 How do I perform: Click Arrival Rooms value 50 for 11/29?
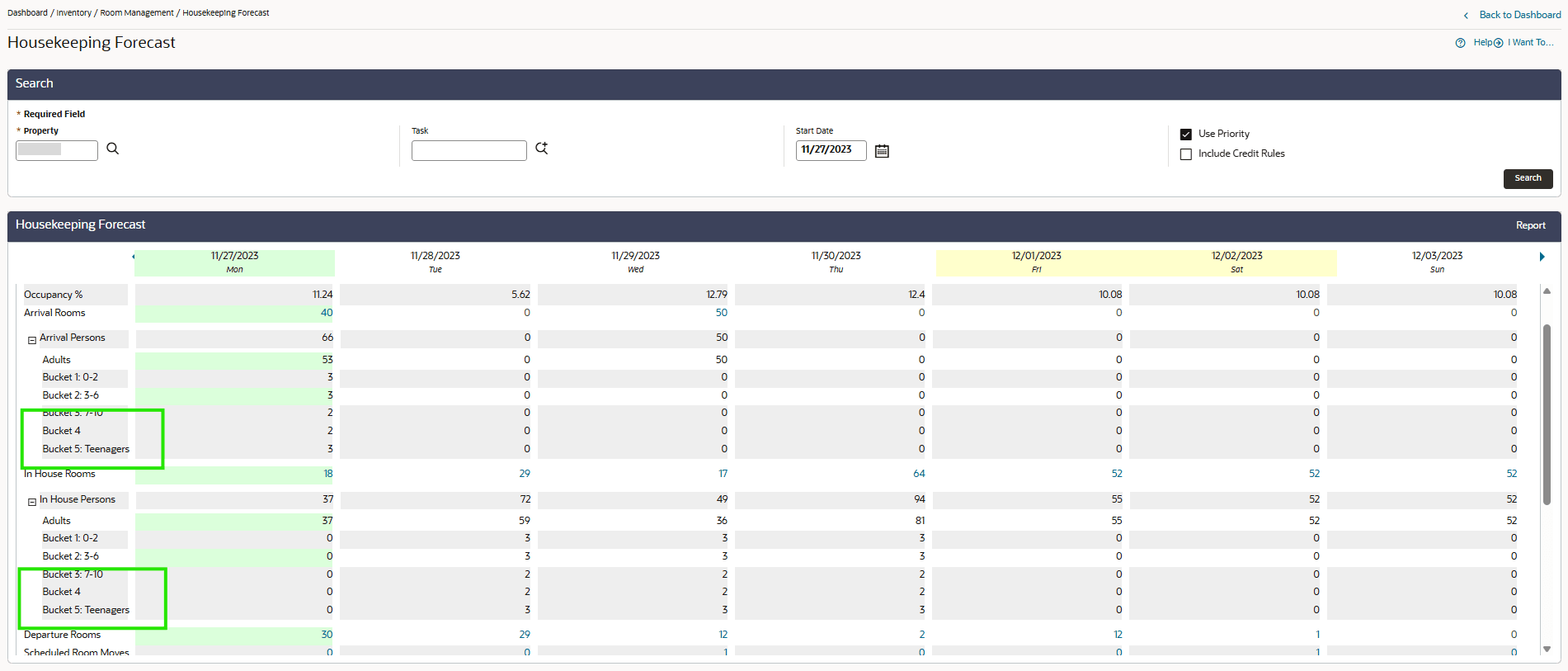pyautogui.click(x=722, y=313)
